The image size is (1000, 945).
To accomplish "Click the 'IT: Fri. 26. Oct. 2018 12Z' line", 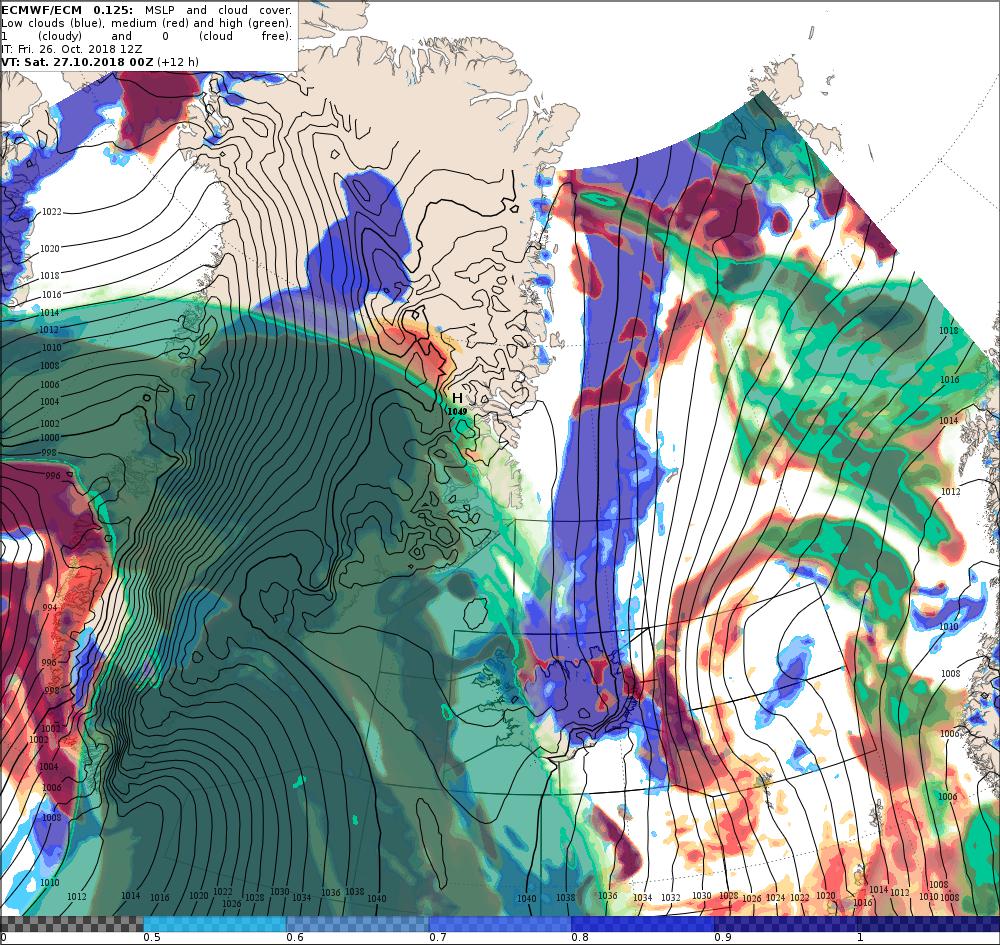I will [71, 49].
